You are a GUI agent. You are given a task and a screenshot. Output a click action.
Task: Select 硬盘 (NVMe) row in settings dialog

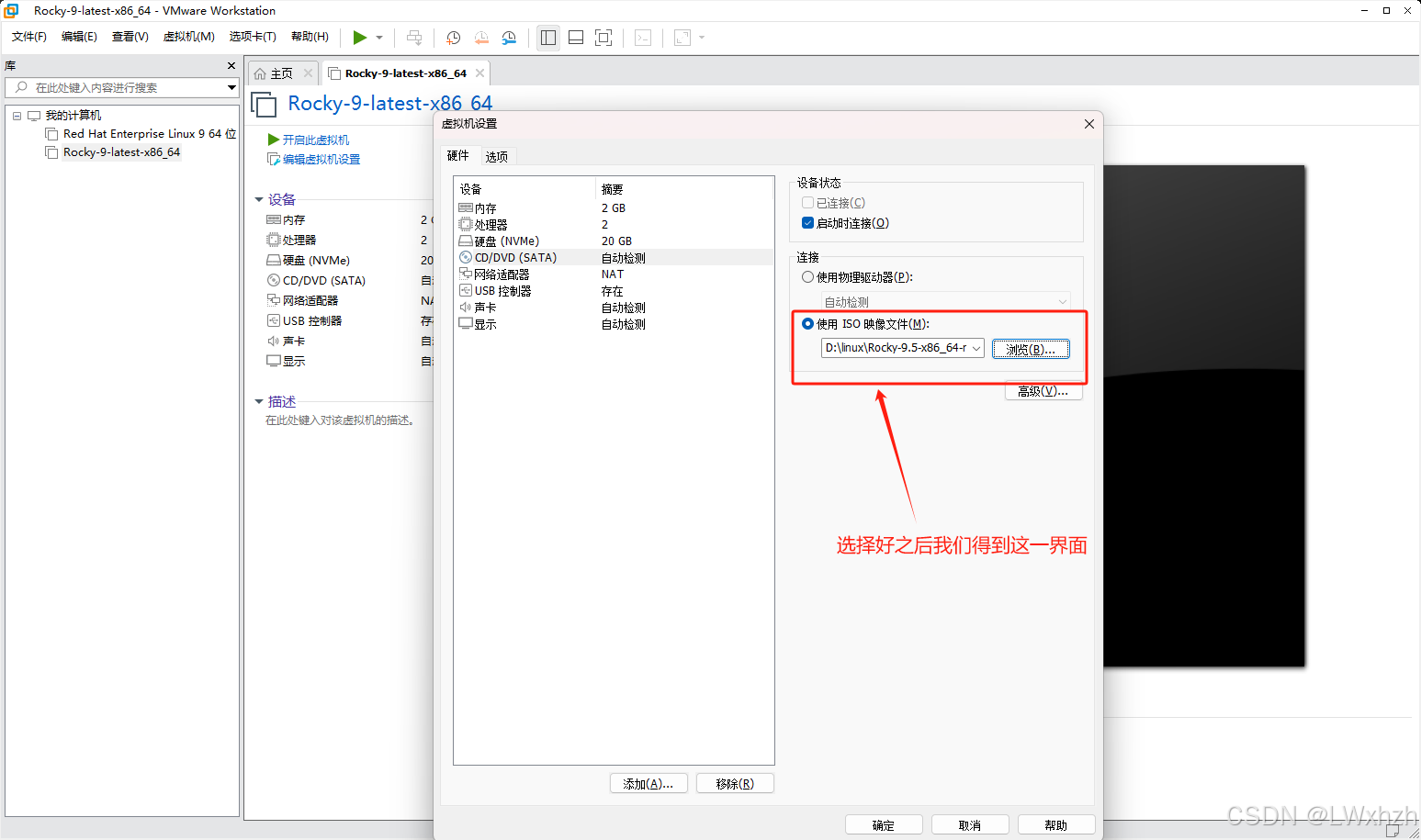click(615, 241)
